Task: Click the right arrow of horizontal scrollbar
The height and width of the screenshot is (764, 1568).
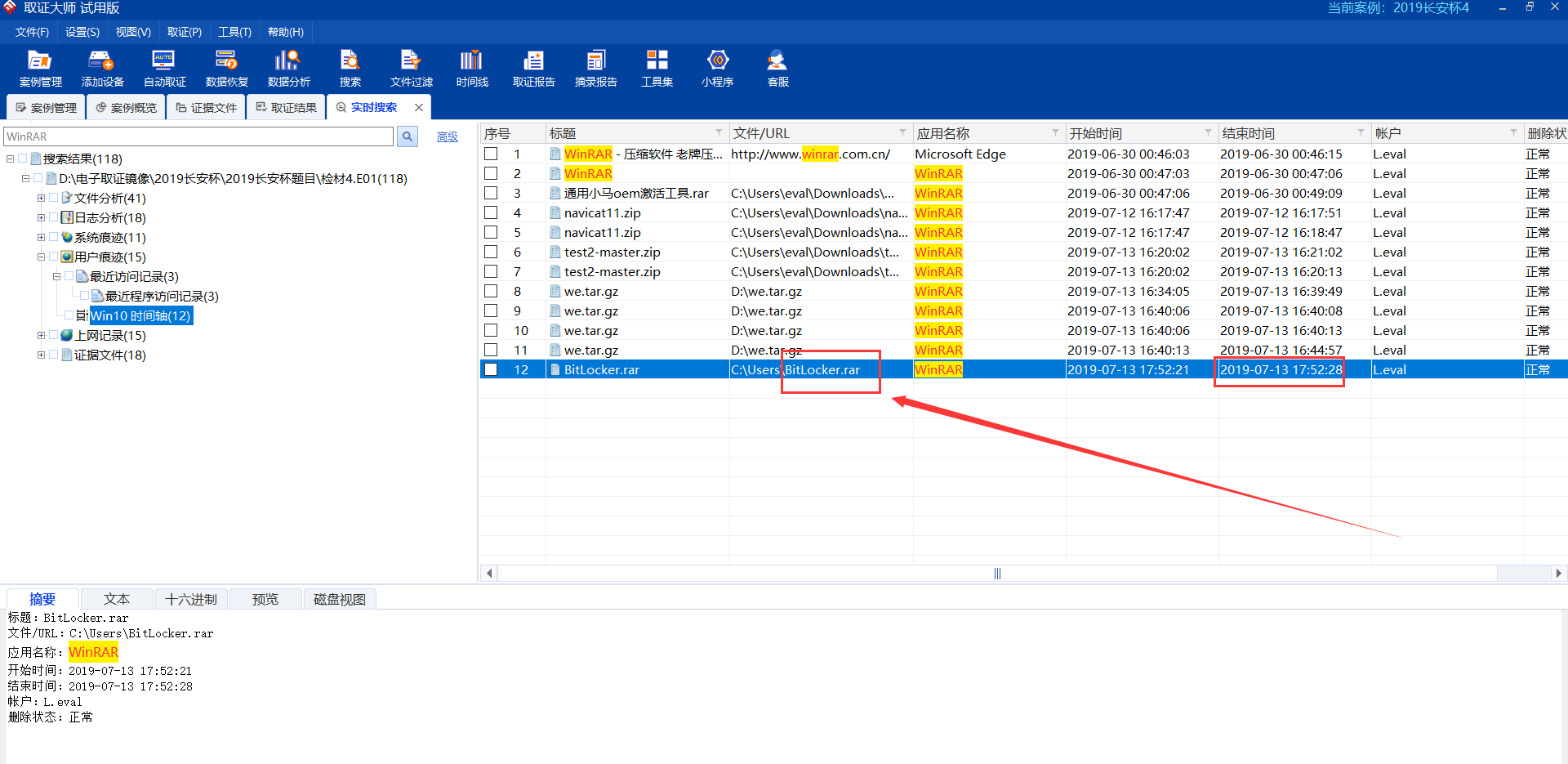Action: 1558,574
